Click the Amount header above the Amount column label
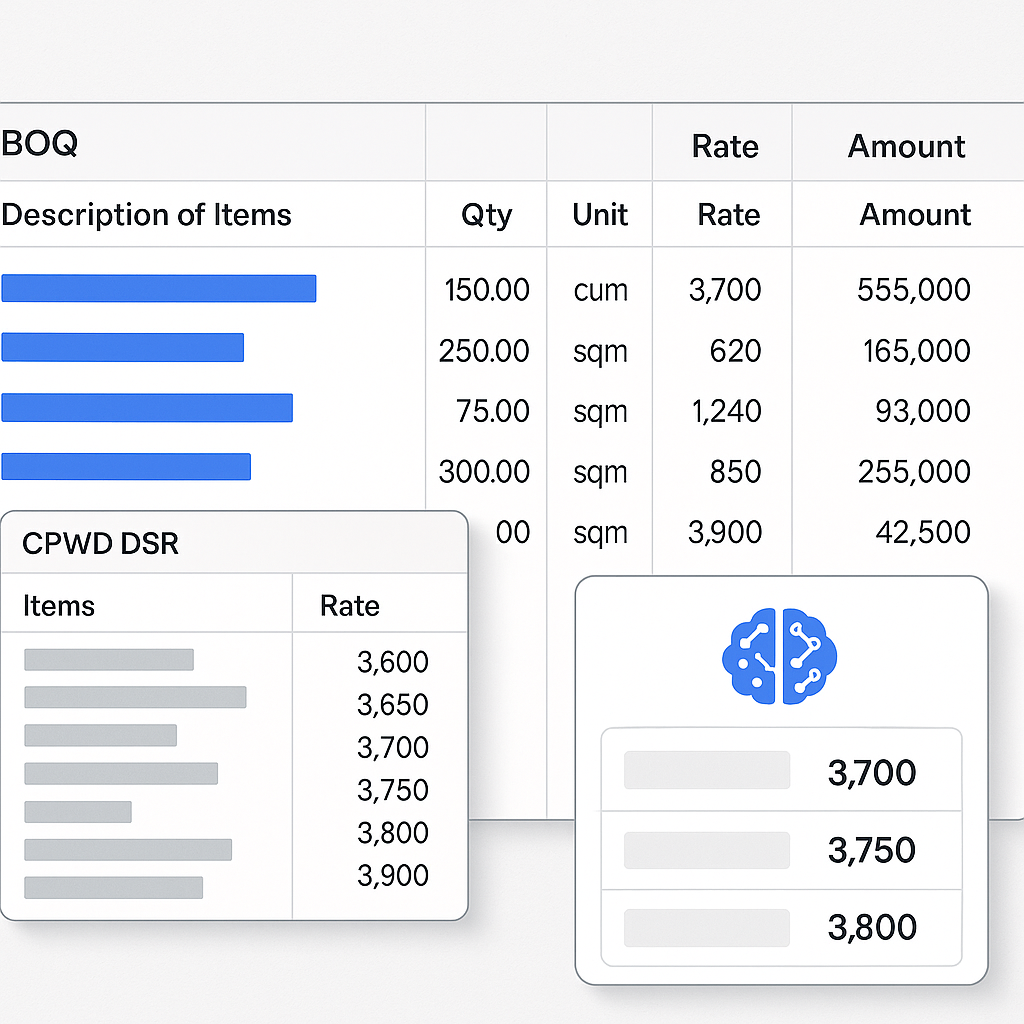This screenshot has height=1024, width=1024. tap(906, 146)
